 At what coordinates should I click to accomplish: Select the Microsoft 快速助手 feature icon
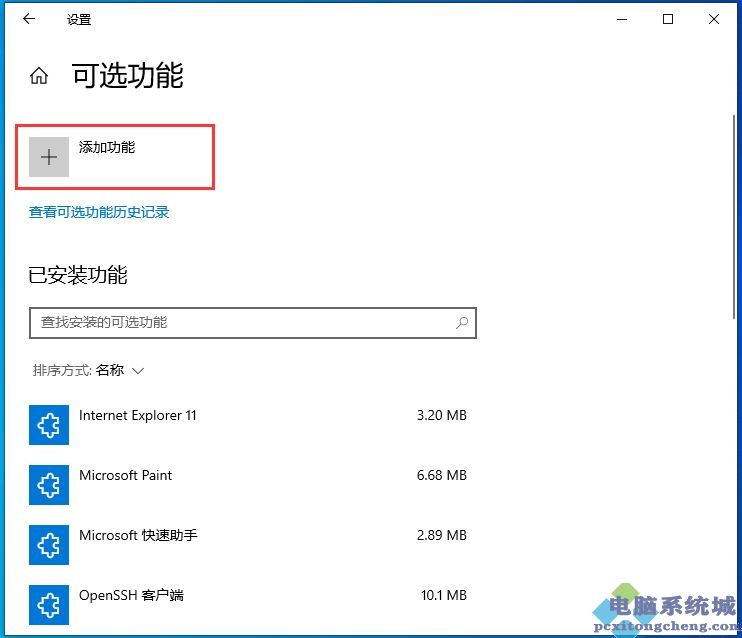(x=49, y=545)
